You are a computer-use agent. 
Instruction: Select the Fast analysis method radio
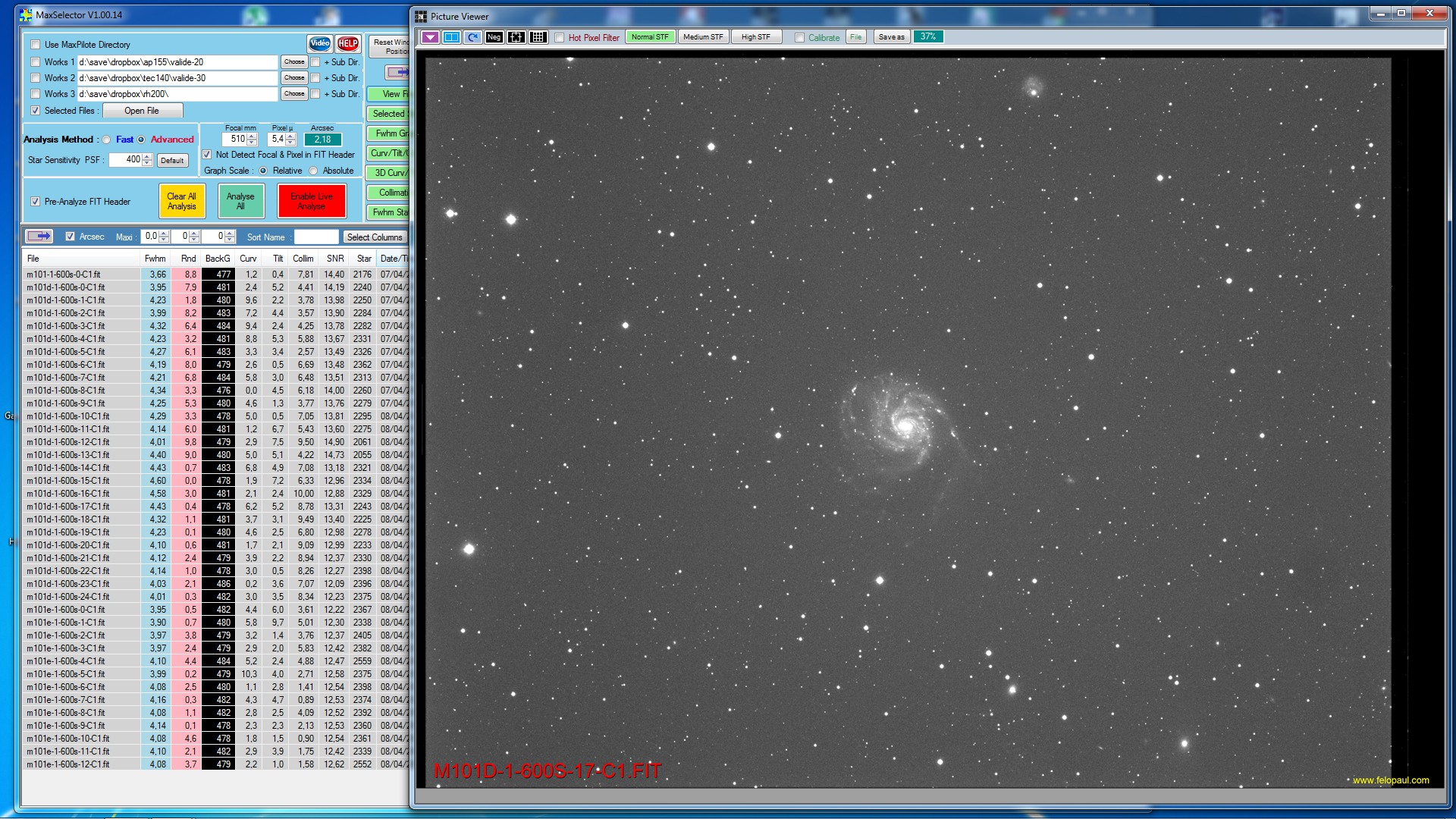[107, 140]
